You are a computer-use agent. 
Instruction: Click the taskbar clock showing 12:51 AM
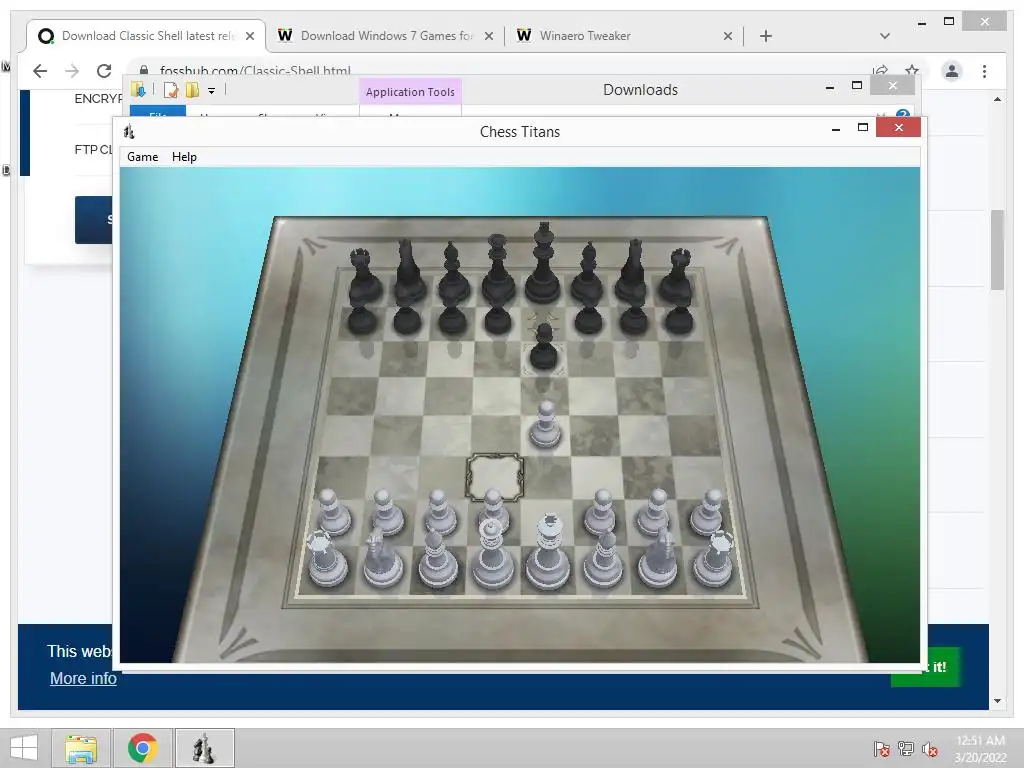pyautogui.click(x=980, y=748)
